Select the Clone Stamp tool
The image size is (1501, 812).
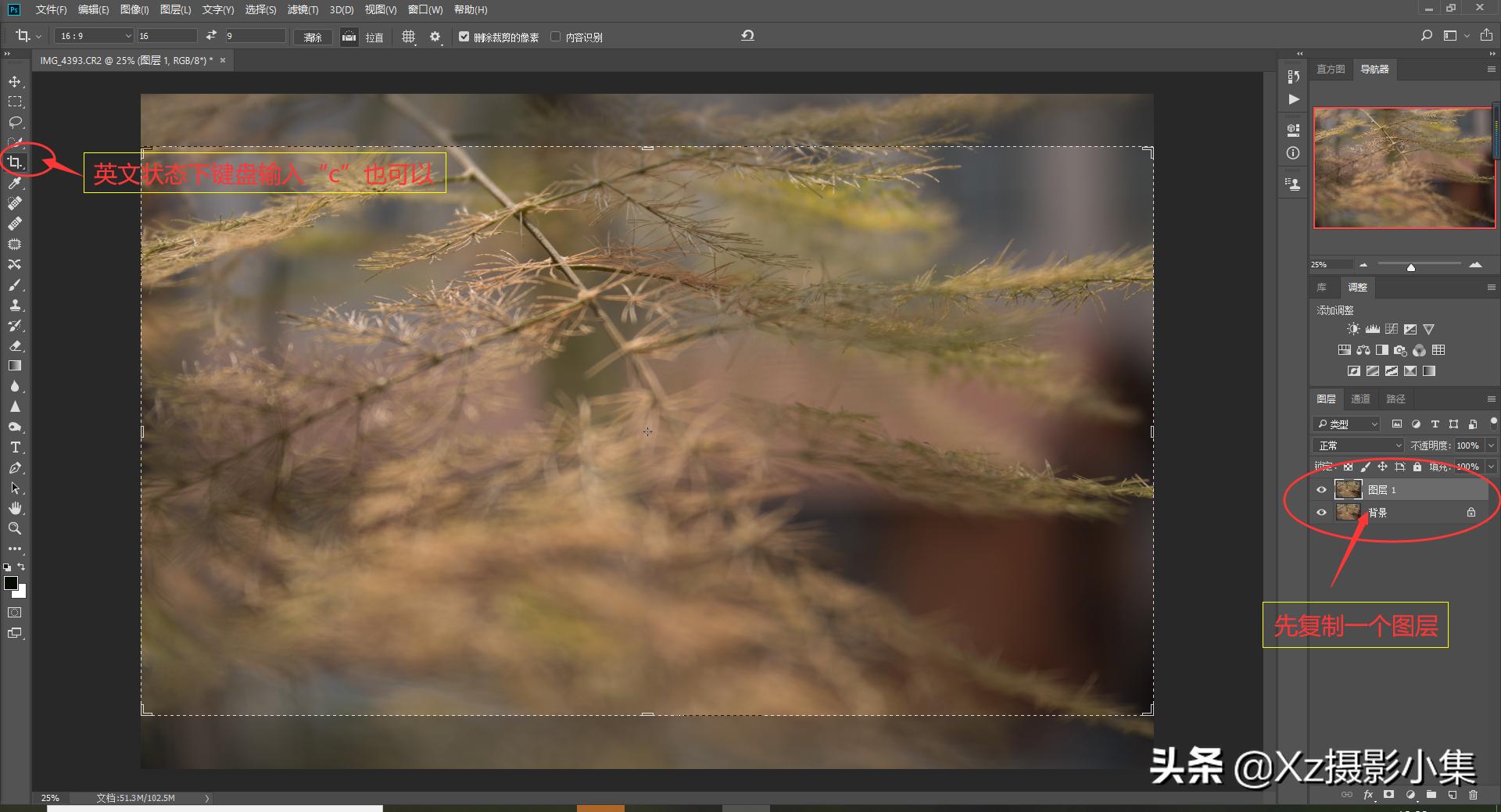point(15,305)
